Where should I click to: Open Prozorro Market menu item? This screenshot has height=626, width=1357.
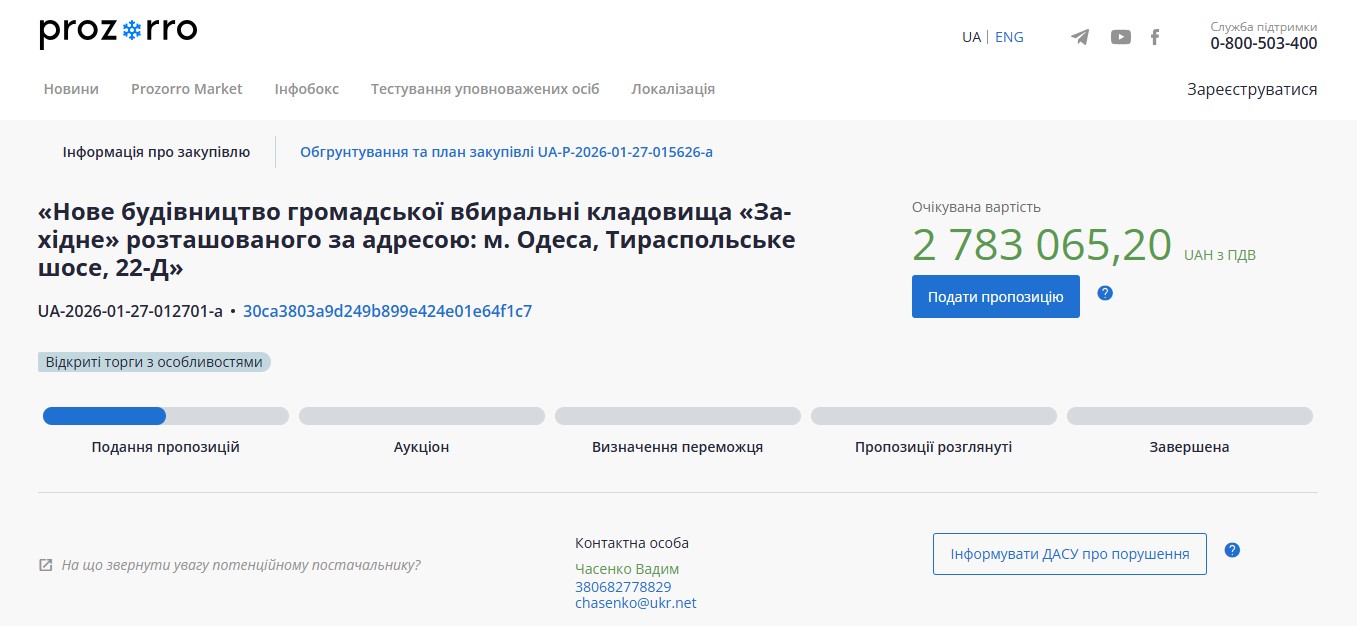pos(186,89)
